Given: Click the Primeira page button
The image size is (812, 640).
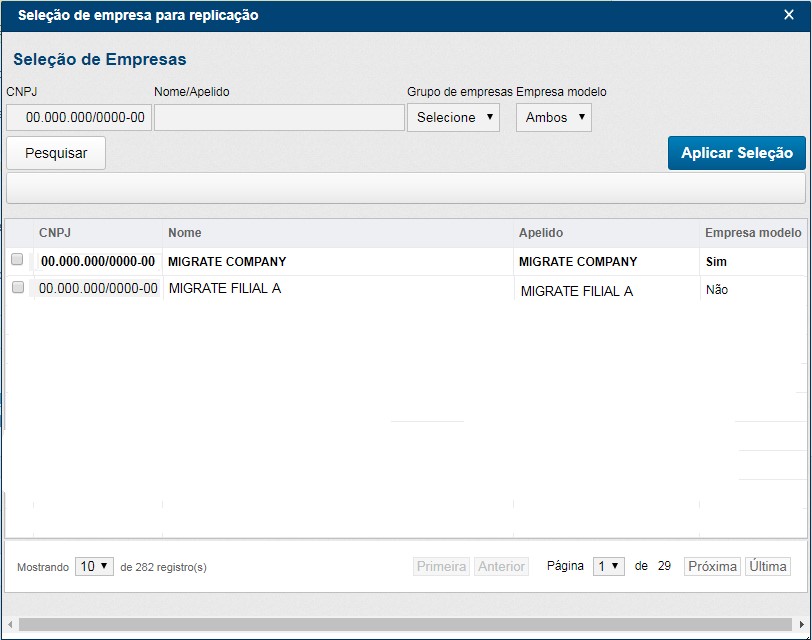Looking at the screenshot, I should [x=441, y=566].
